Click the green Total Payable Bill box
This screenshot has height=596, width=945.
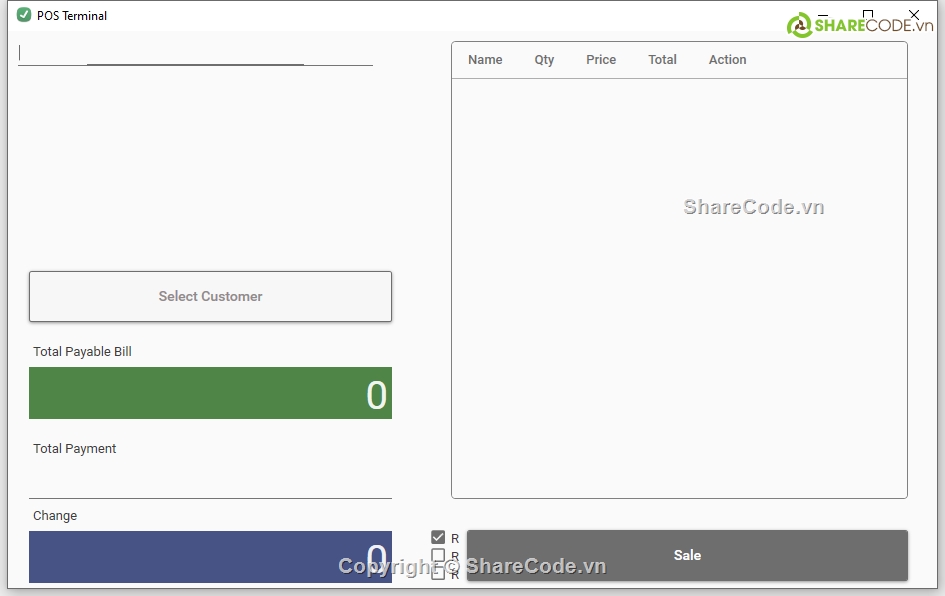pyautogui.click(x=210, y=393)
